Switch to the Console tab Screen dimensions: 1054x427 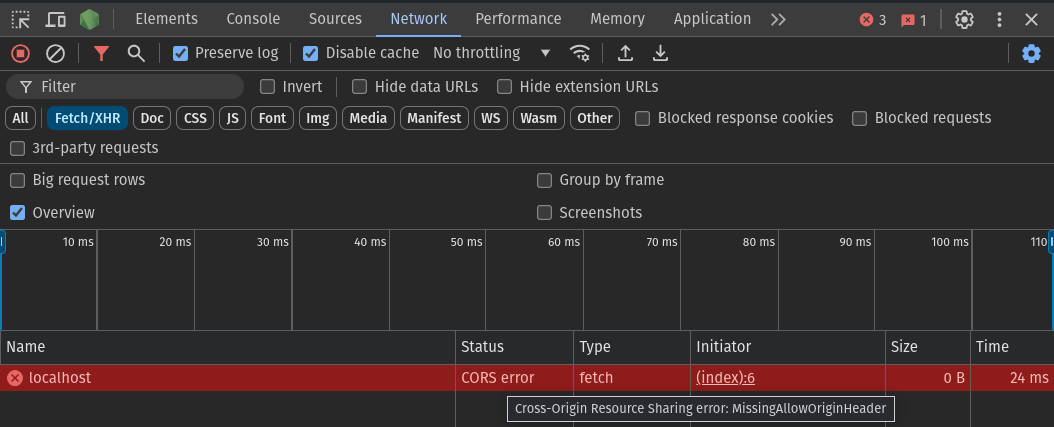(x=253, y=19)
